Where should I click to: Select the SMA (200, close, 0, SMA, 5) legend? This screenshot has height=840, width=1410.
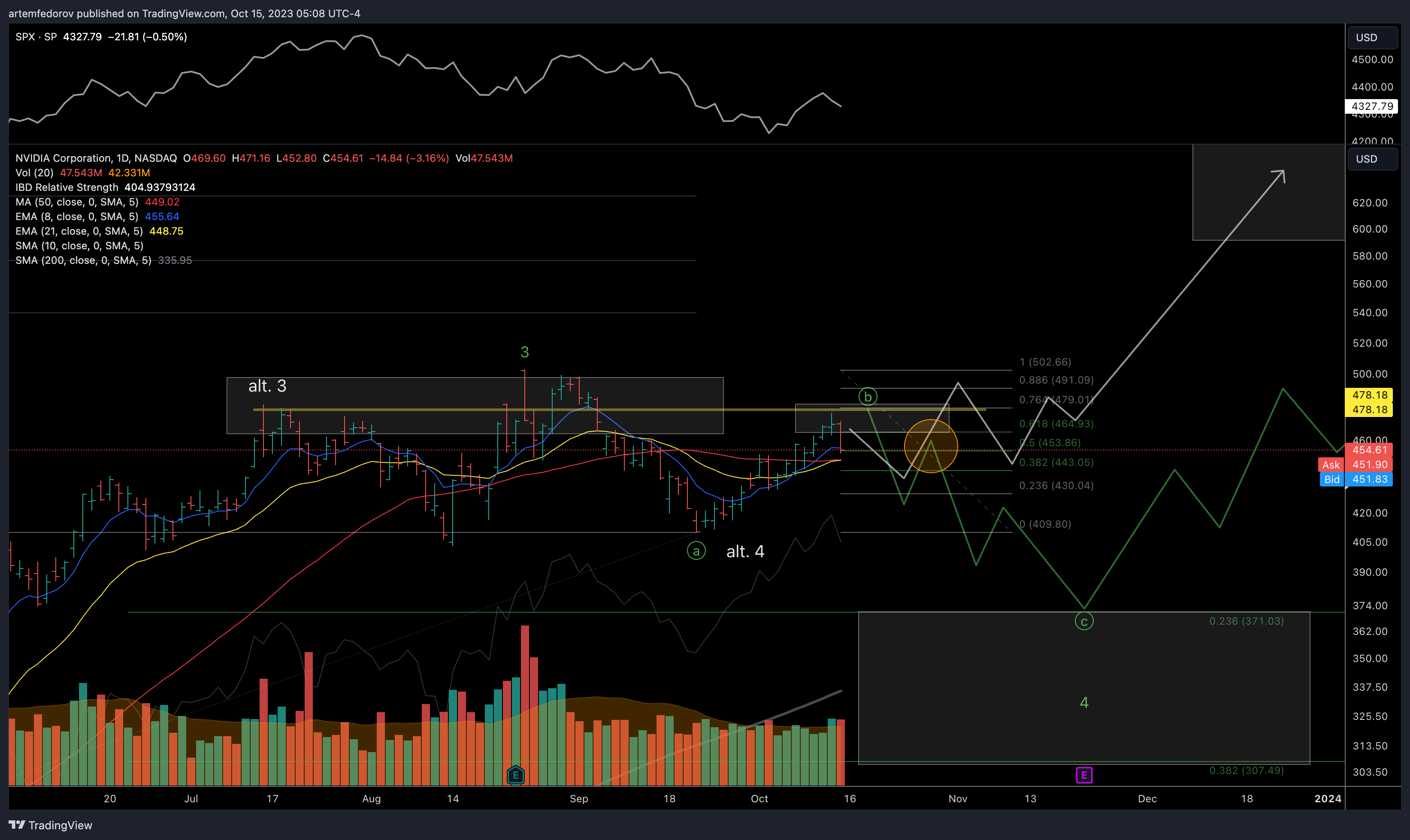(83, 260)
